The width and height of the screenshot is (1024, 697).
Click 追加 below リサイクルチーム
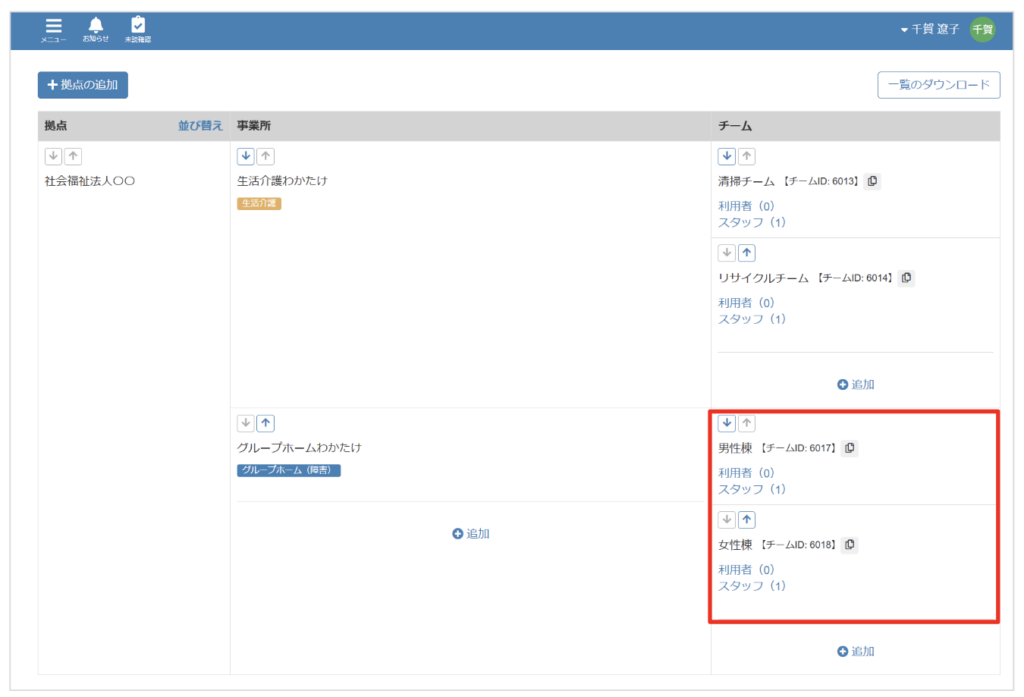pyautogui.click(x=856, y=384)
